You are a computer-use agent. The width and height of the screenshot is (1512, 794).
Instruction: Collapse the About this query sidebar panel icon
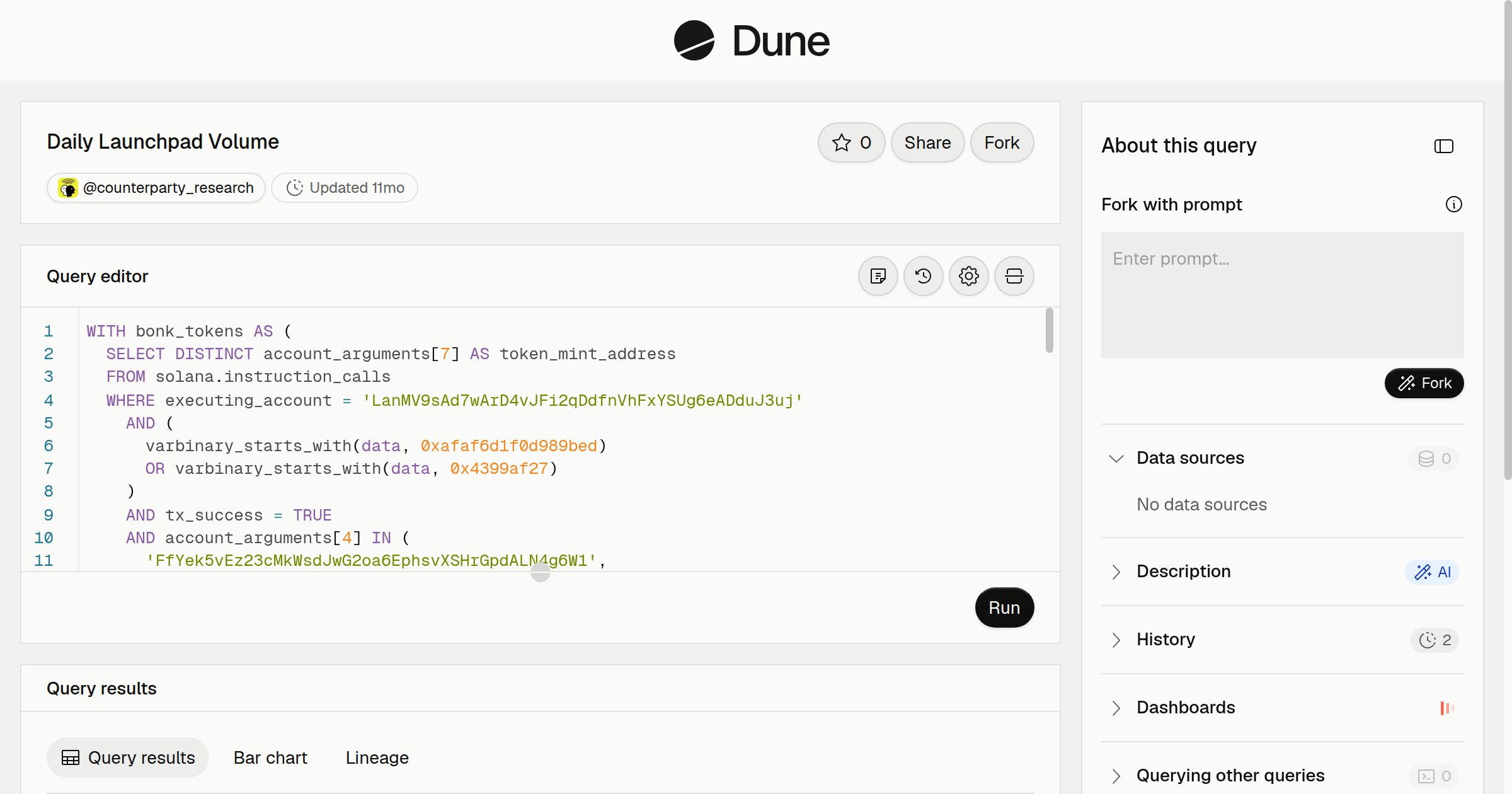pyautogui.click(x=1443, y=146)
